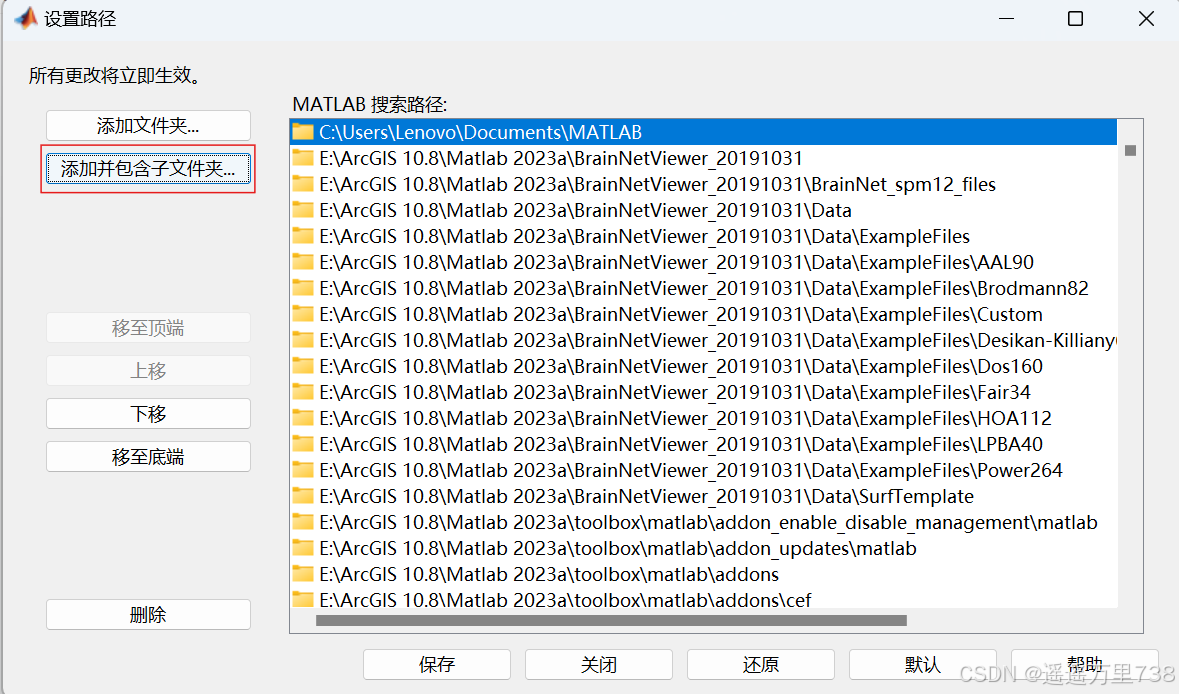Close the 设置路径 window with X
The height and width of the screenshot is (694, 1179).
point(1146,18)
